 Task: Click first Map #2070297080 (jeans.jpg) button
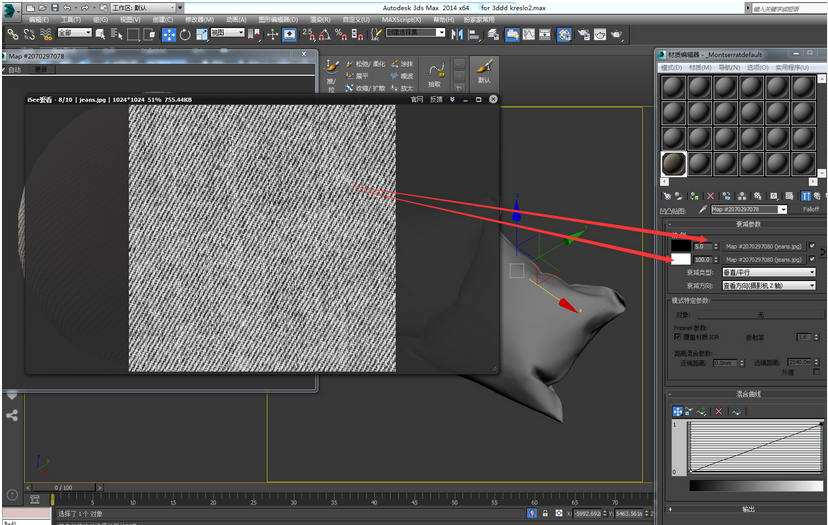click(x=763, y=246)
